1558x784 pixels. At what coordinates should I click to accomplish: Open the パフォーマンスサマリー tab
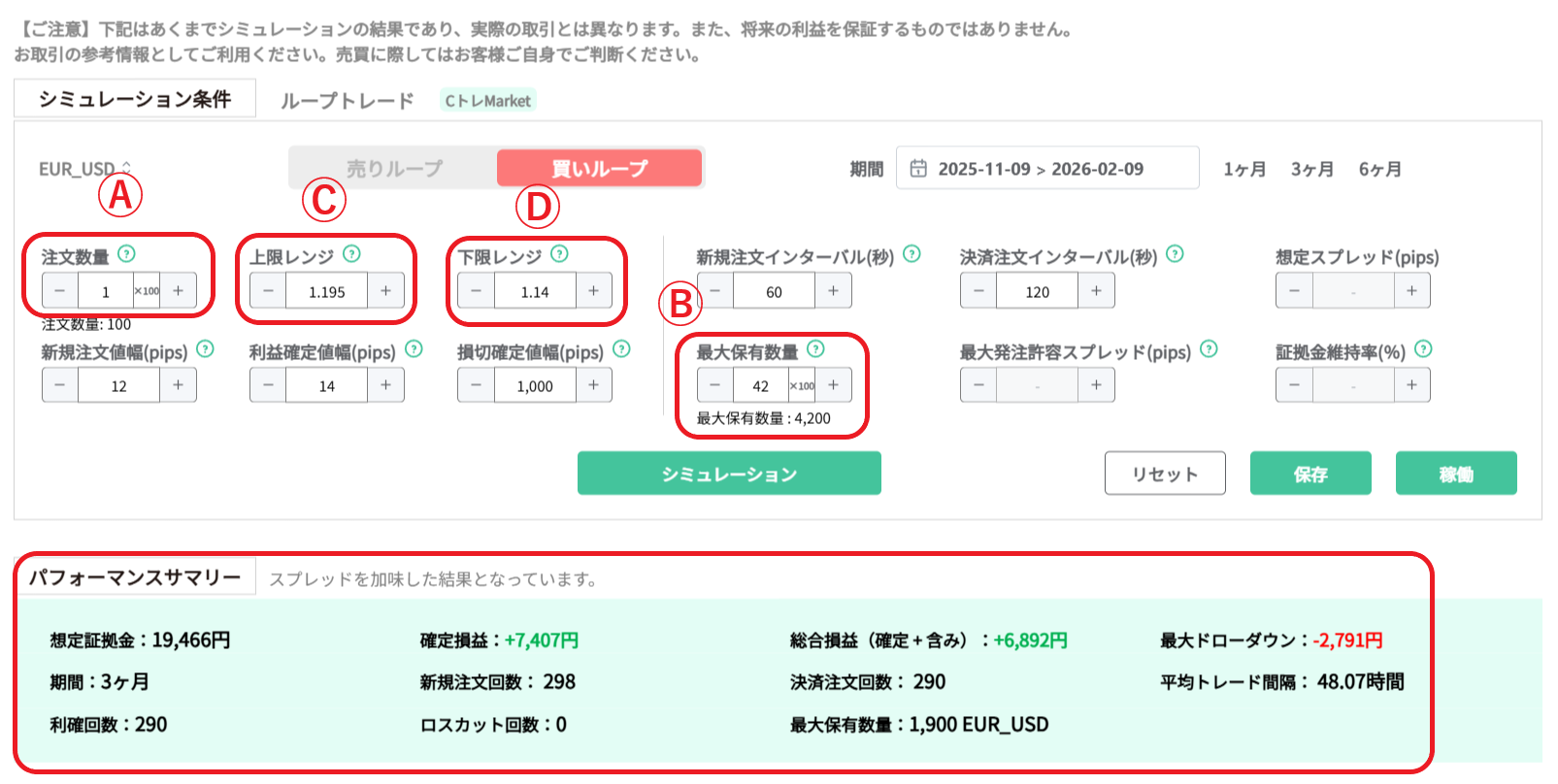click(135, 577)
